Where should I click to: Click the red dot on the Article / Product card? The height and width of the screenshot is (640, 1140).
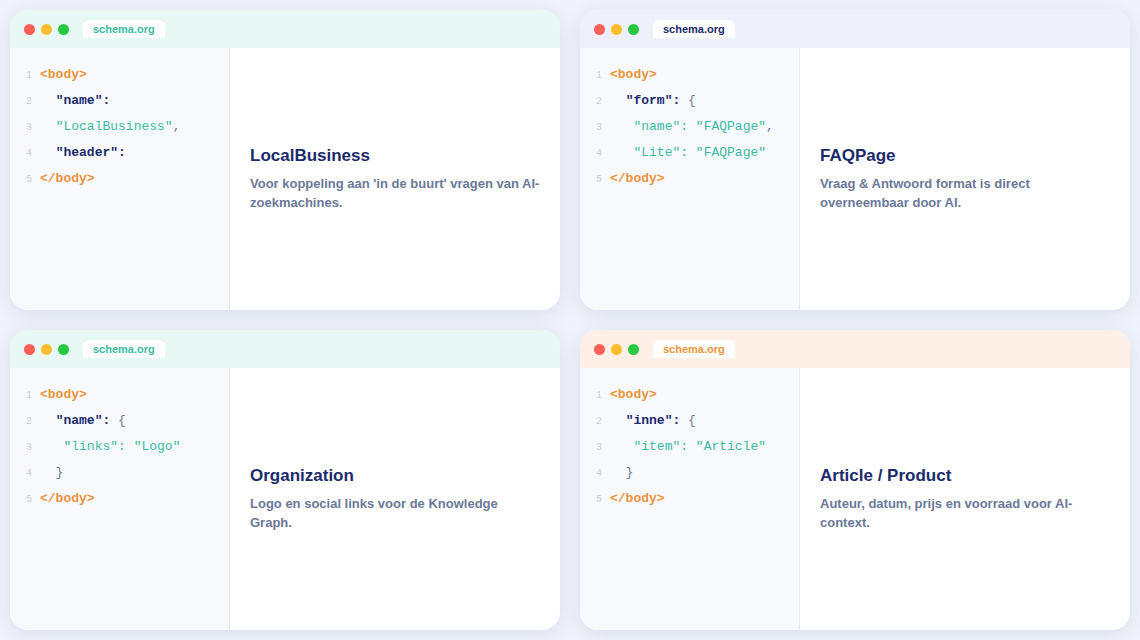(600, 350)
